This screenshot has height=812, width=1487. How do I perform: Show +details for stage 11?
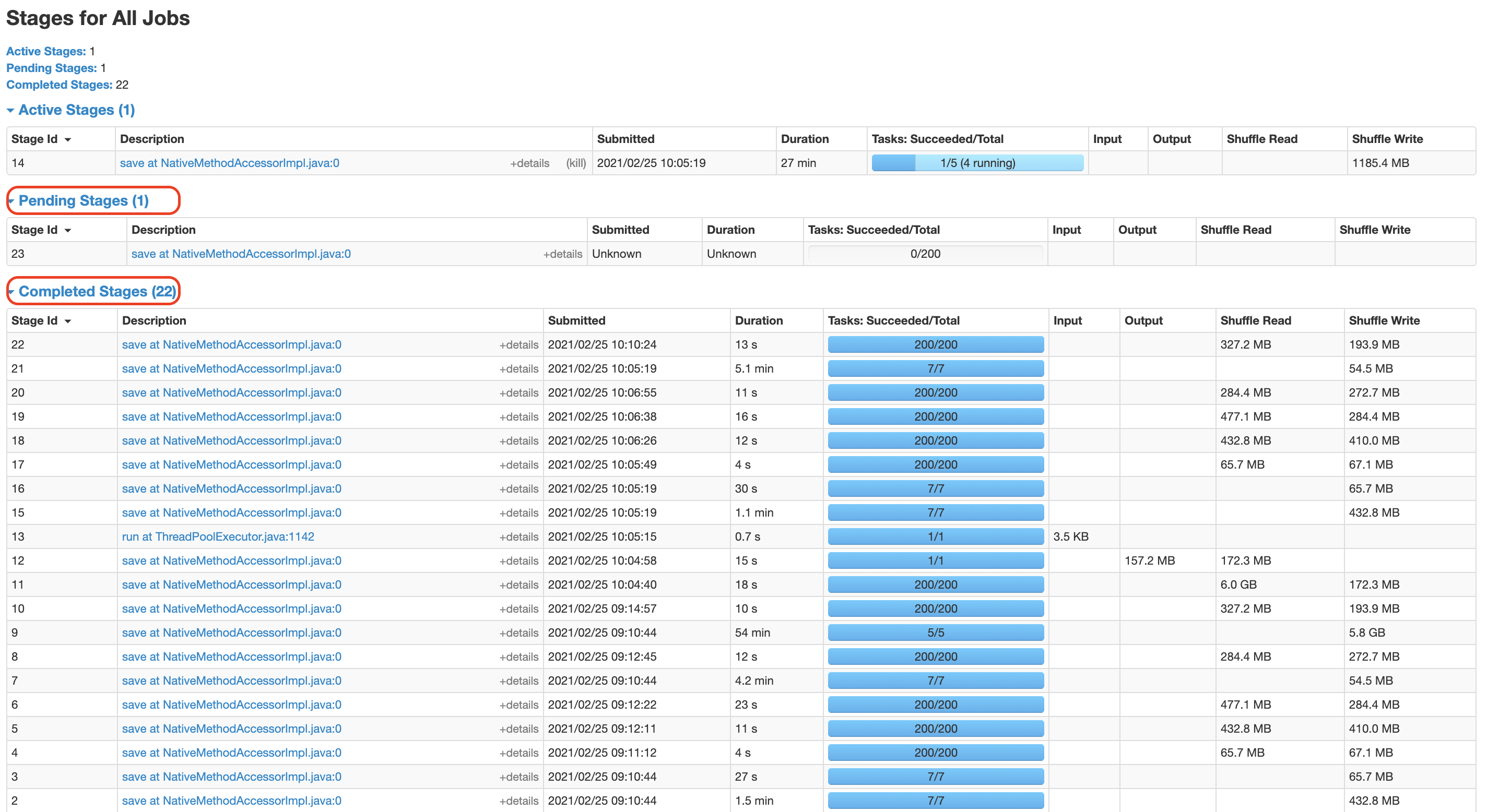click(x=518, y=584)
